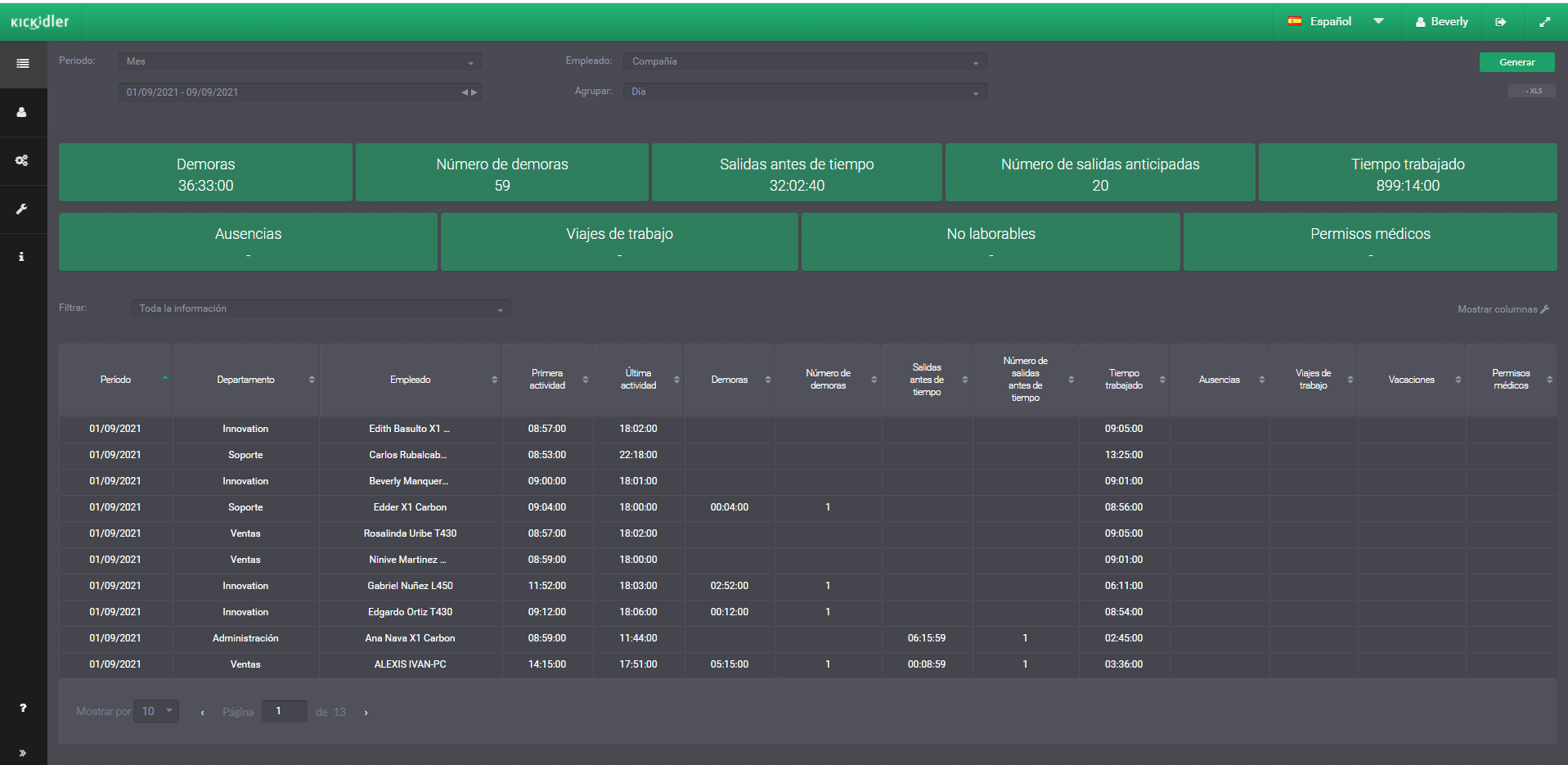Sort by Tiempo trabajado column arrows
The image size is (1568, 765).
pos(1162,380)
